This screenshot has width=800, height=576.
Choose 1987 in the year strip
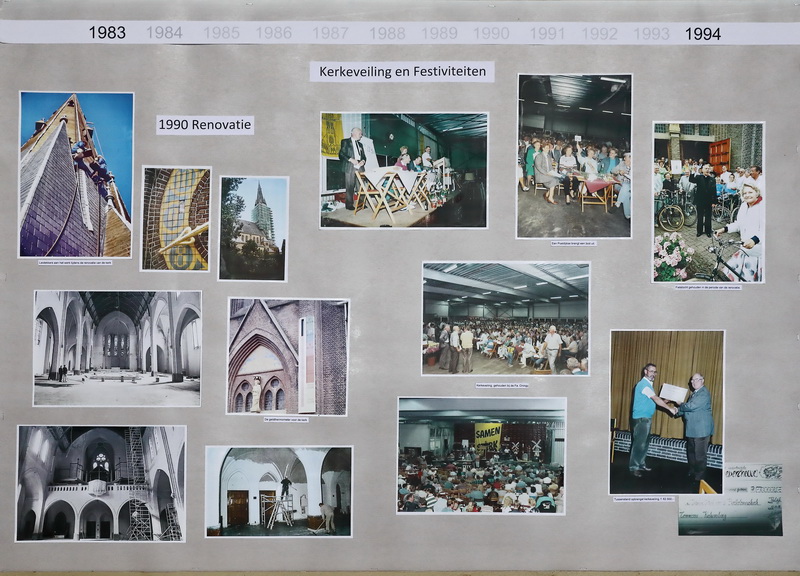point(330,33)
